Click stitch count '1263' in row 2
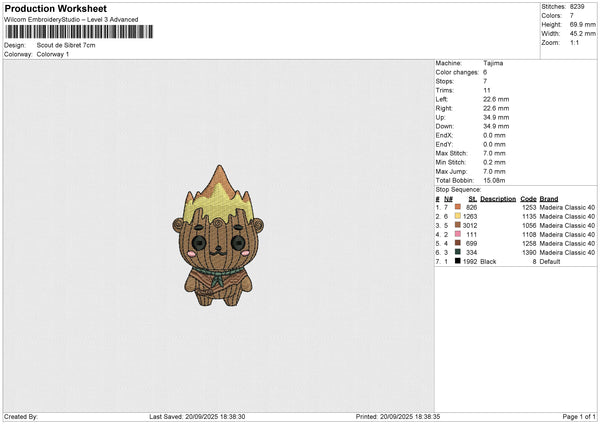 click(470, 217)
